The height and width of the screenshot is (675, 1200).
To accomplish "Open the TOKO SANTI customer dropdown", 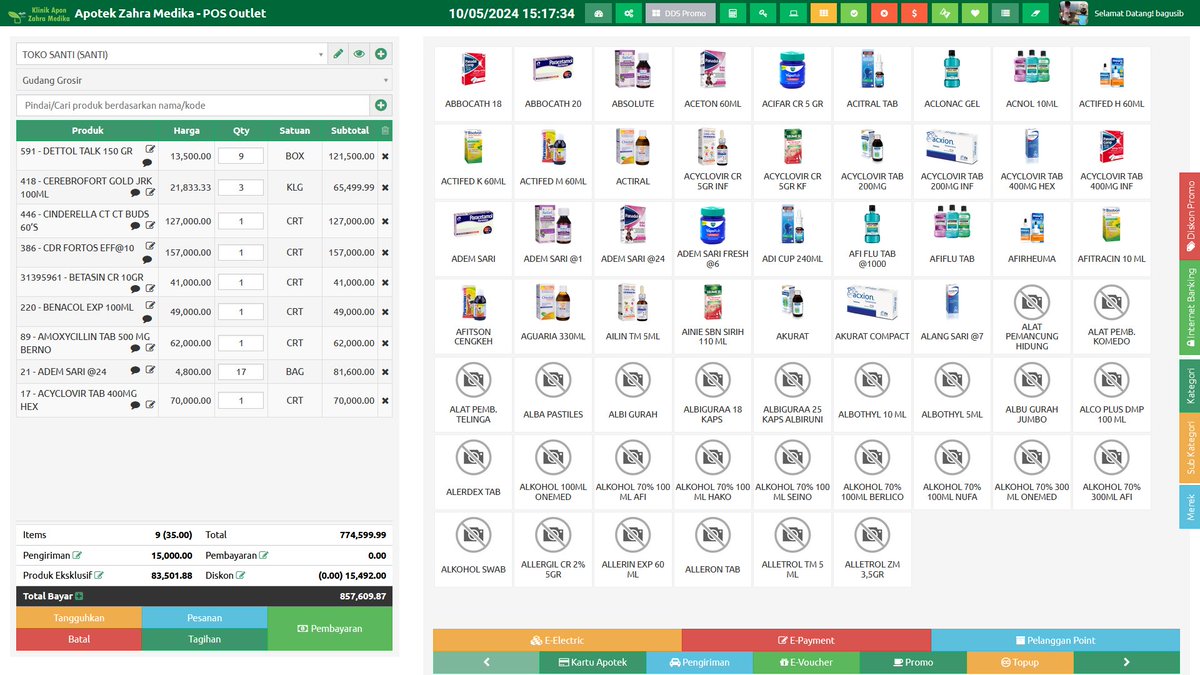I will coord(172,54).
